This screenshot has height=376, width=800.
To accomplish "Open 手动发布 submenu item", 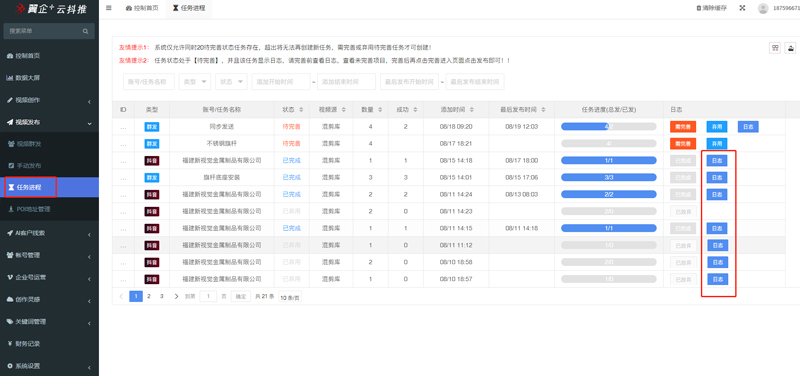I will click(x=49, y=166).
